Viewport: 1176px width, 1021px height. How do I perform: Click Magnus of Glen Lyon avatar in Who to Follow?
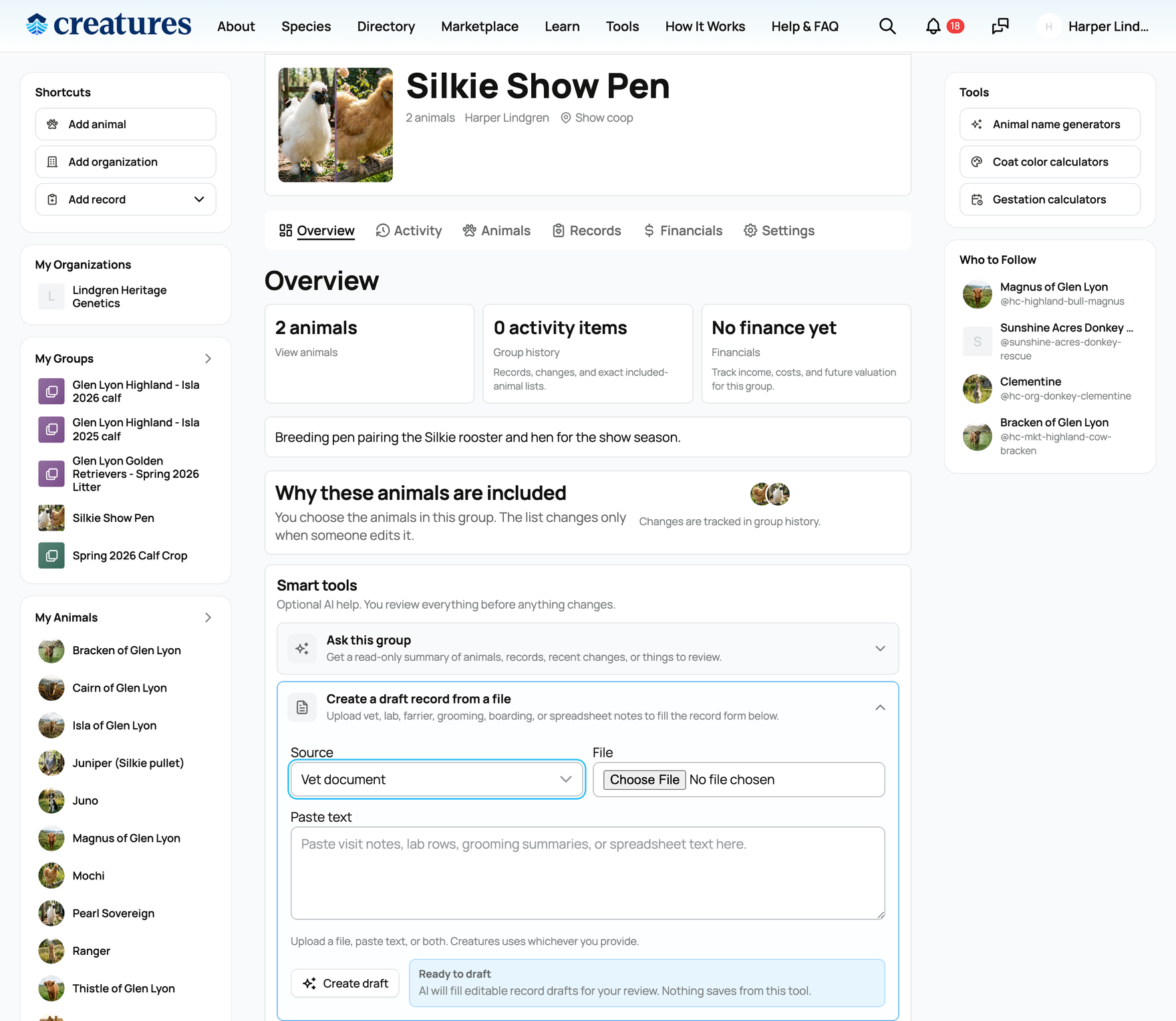pos(978,294)
